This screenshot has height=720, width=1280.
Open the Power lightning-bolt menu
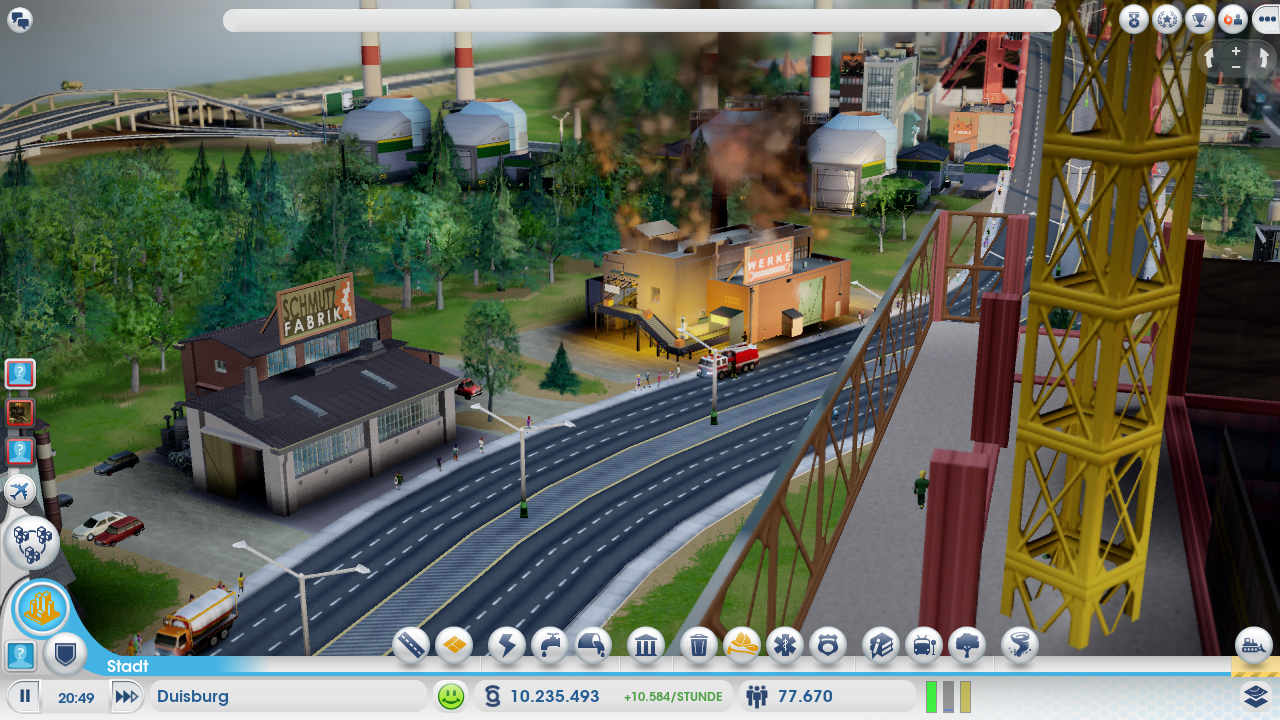click(x=506, y=645)
